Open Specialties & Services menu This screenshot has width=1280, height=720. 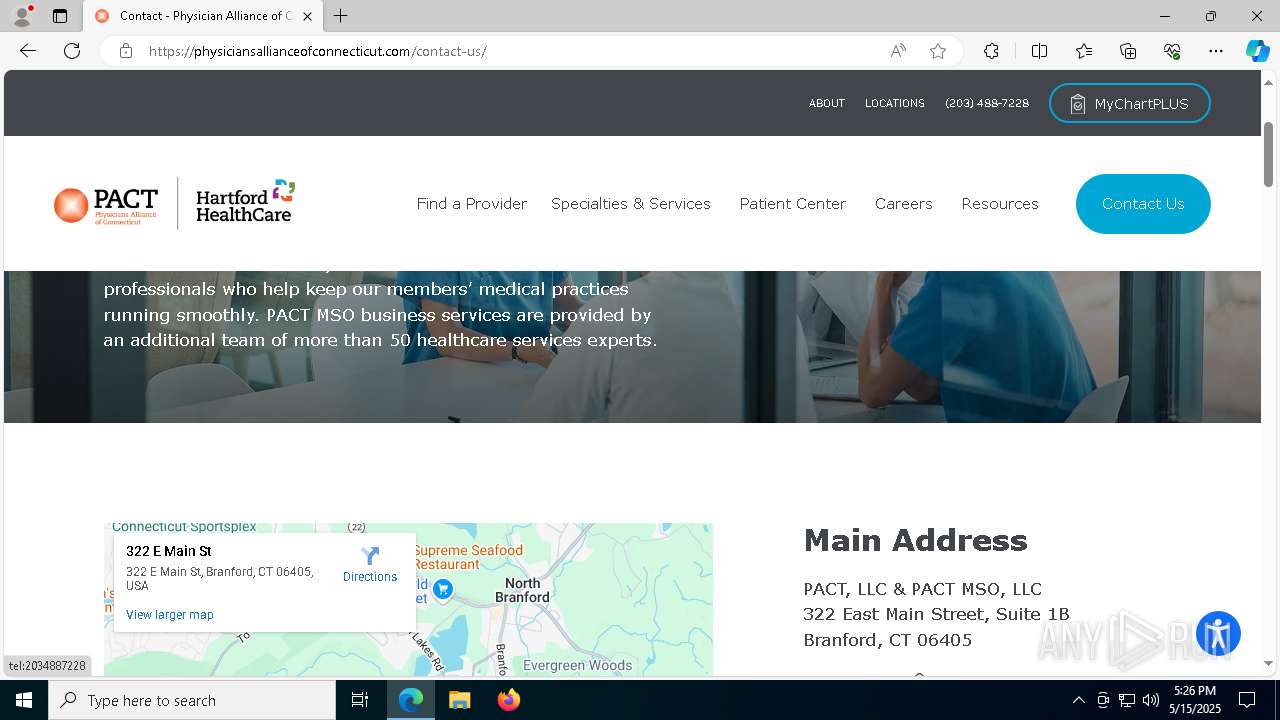pyautogui.click(x=631, y=203)
